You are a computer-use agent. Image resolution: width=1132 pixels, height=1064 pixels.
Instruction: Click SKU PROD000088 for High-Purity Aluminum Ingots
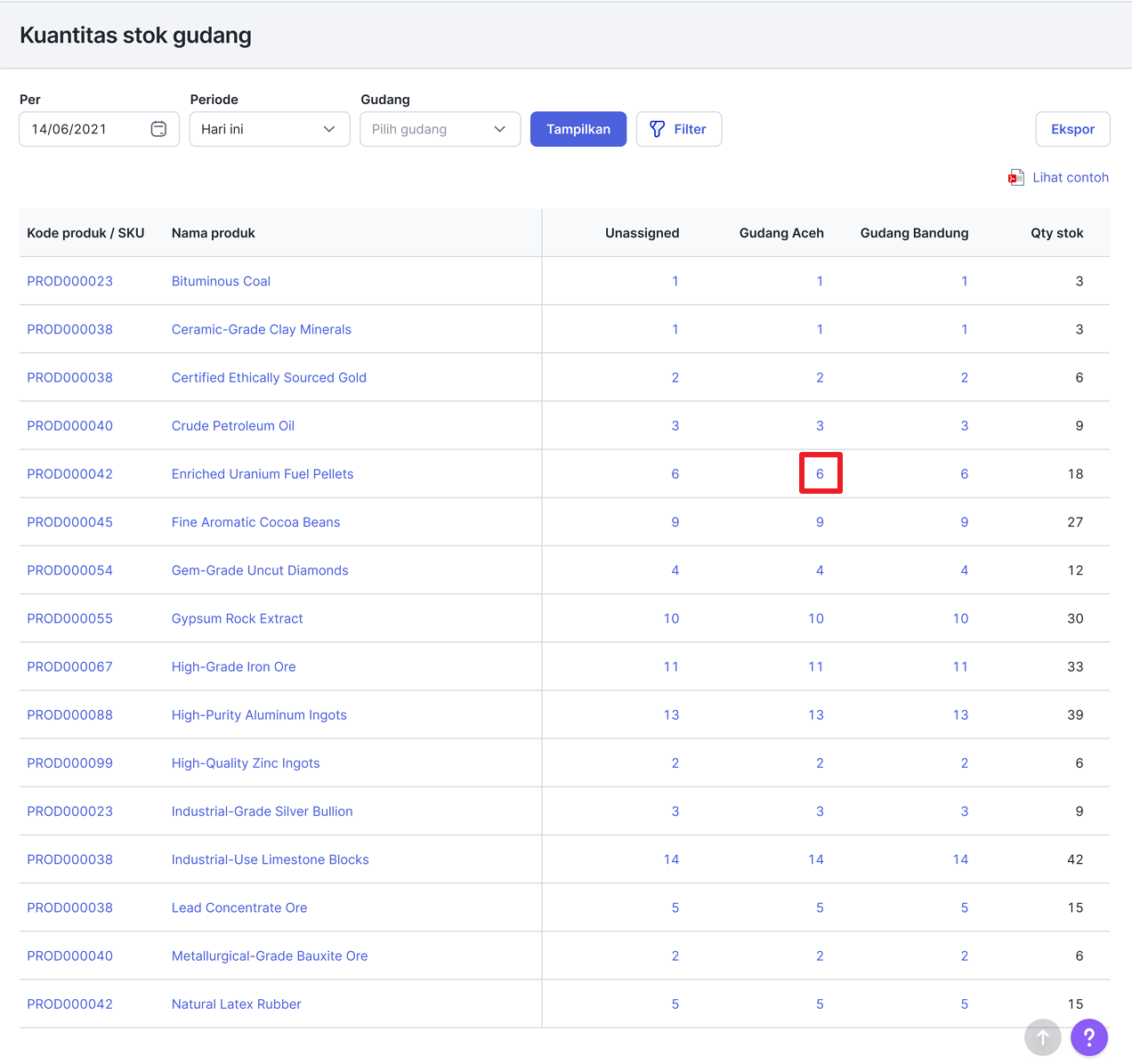[x=70, y=715]
